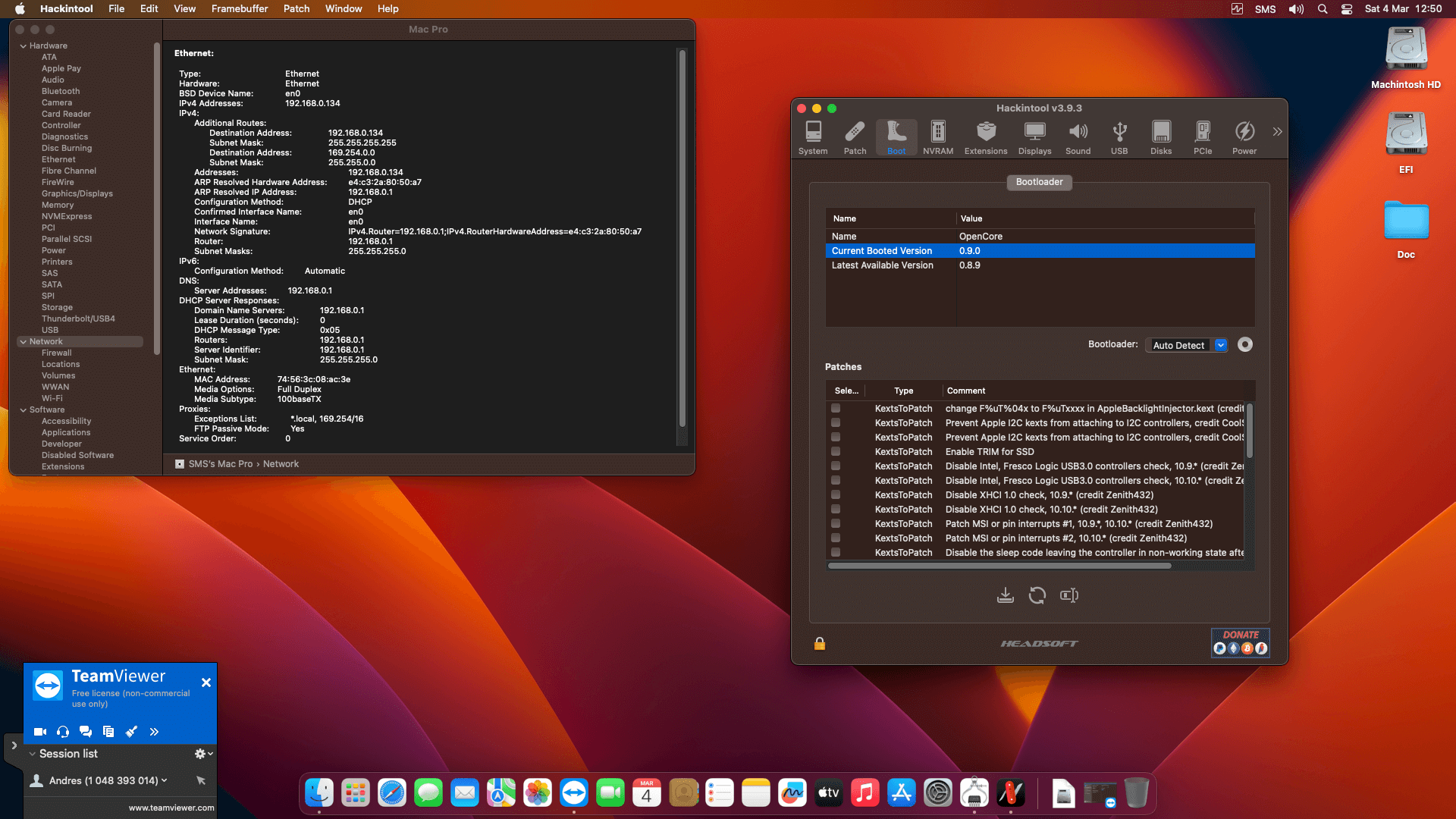Image resolution: width=1456 pixels, height=819 pixels.
Task: Toggle the lock icon at bottom left
Action: point(819,644)
